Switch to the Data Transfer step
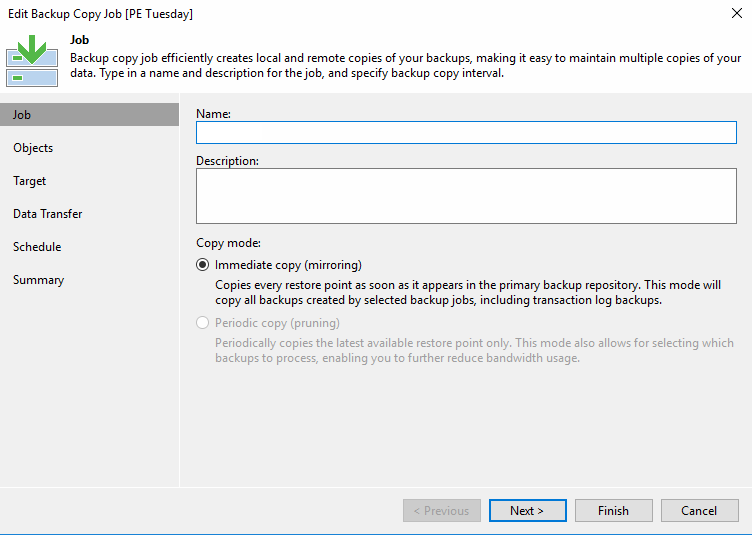752x535 pixels. tap(47, 214)
